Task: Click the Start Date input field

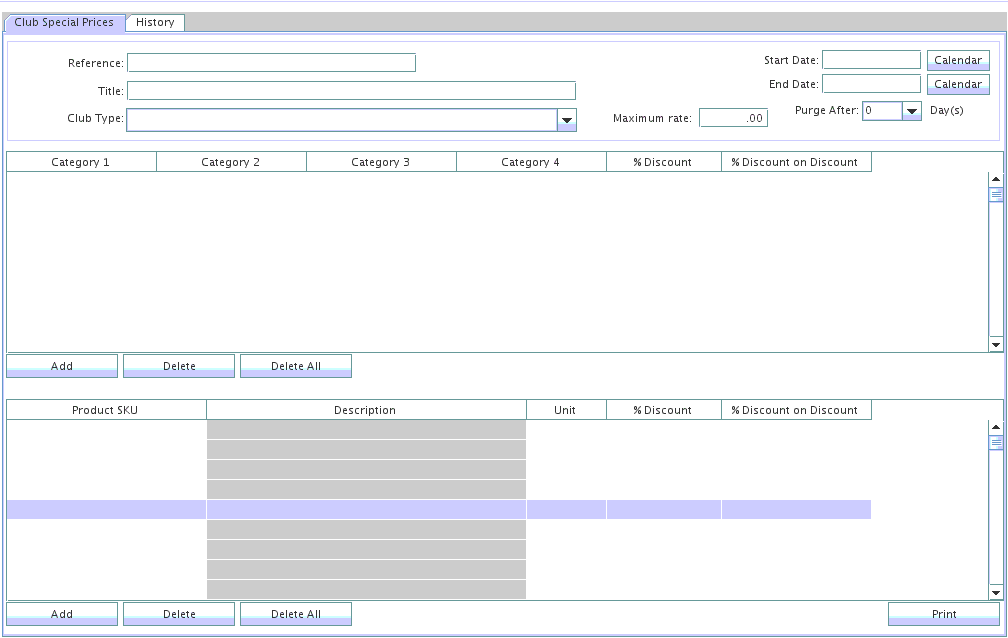Action: tap(871, 60)
